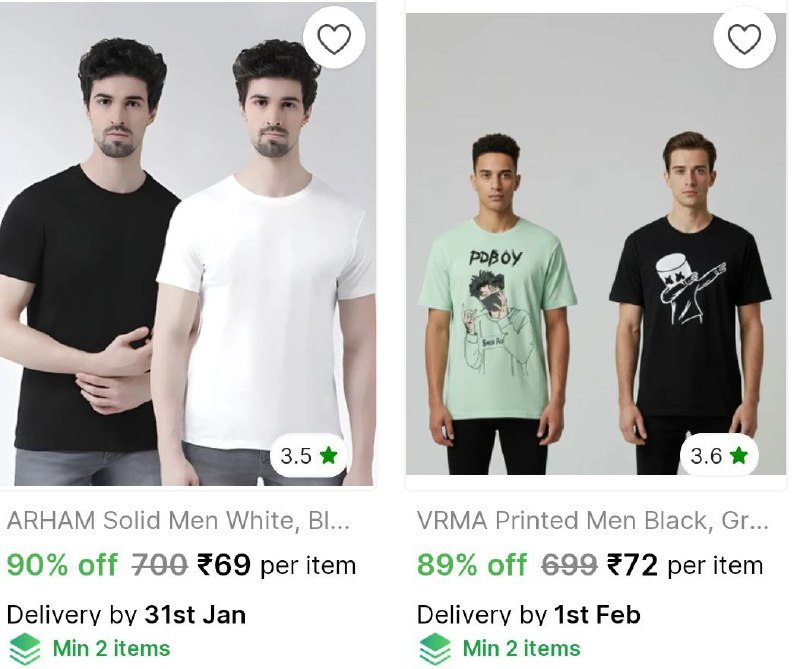Click the struck-through 700 original price
Screen dimensions: 800x669
(x=160, y=565)
